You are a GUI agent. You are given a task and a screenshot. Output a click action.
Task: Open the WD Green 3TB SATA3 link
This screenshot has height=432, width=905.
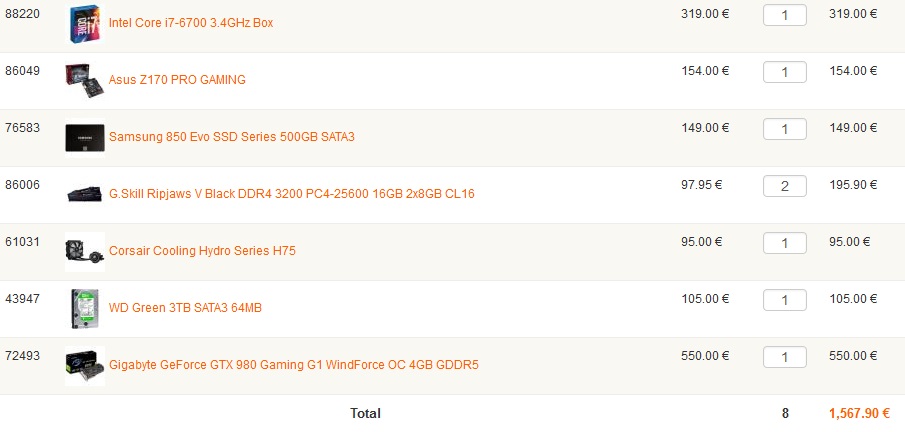point(185,308)
